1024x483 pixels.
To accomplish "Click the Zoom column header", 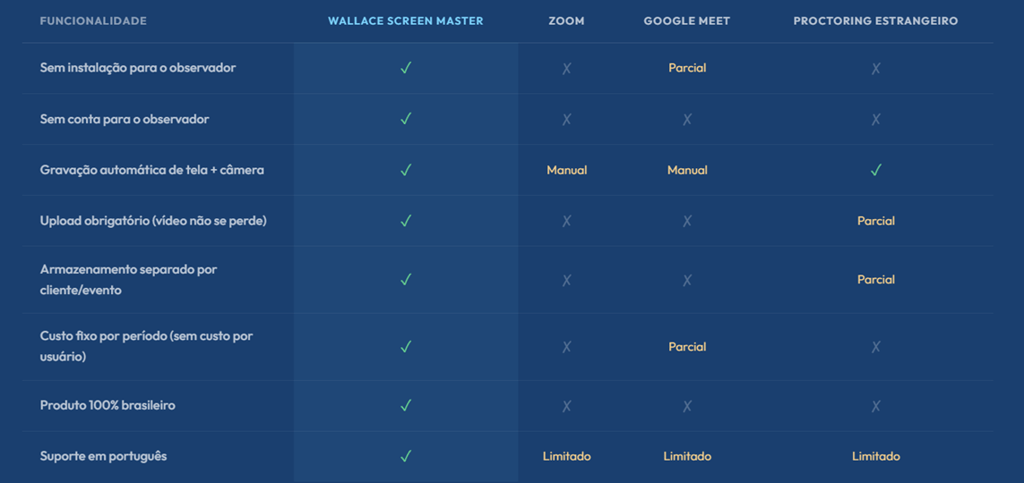I will 567,21.
